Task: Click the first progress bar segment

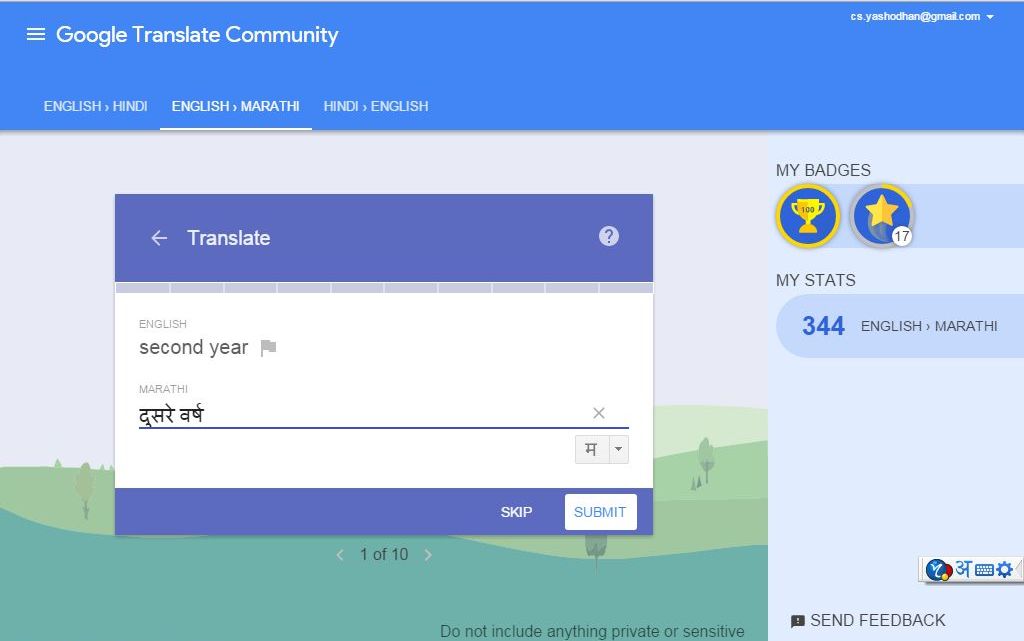Action: click(x=142, y=288)
